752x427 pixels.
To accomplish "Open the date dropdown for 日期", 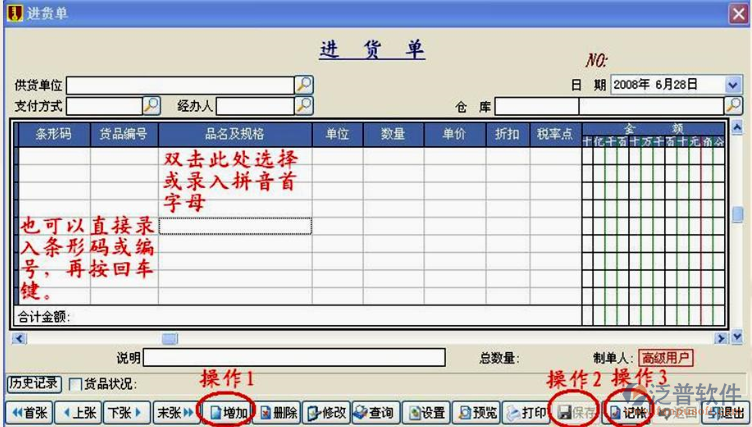I will pyautogui.click(x=733, y=85).
